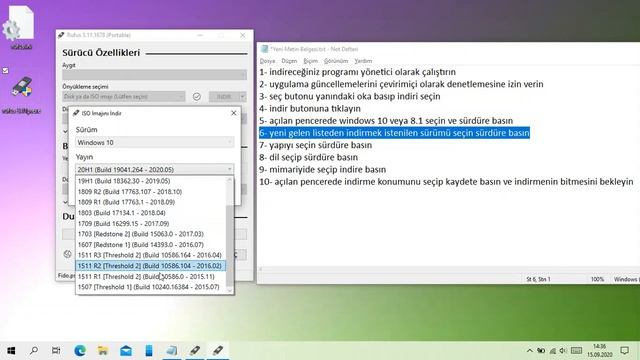The width and height of the screenshot is (640, 360).
Task: Click Notepad line 8 dil seçip
Action: click(309, 157)
